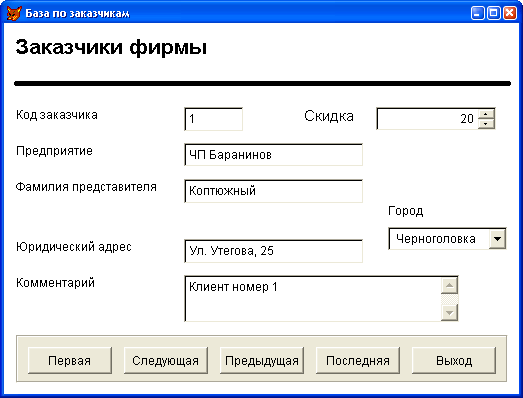Viewport: 523px width, 398px height.
Task: Focus the Предприятие field with ЧП Баранинов
Action: (x=274, y=154)
